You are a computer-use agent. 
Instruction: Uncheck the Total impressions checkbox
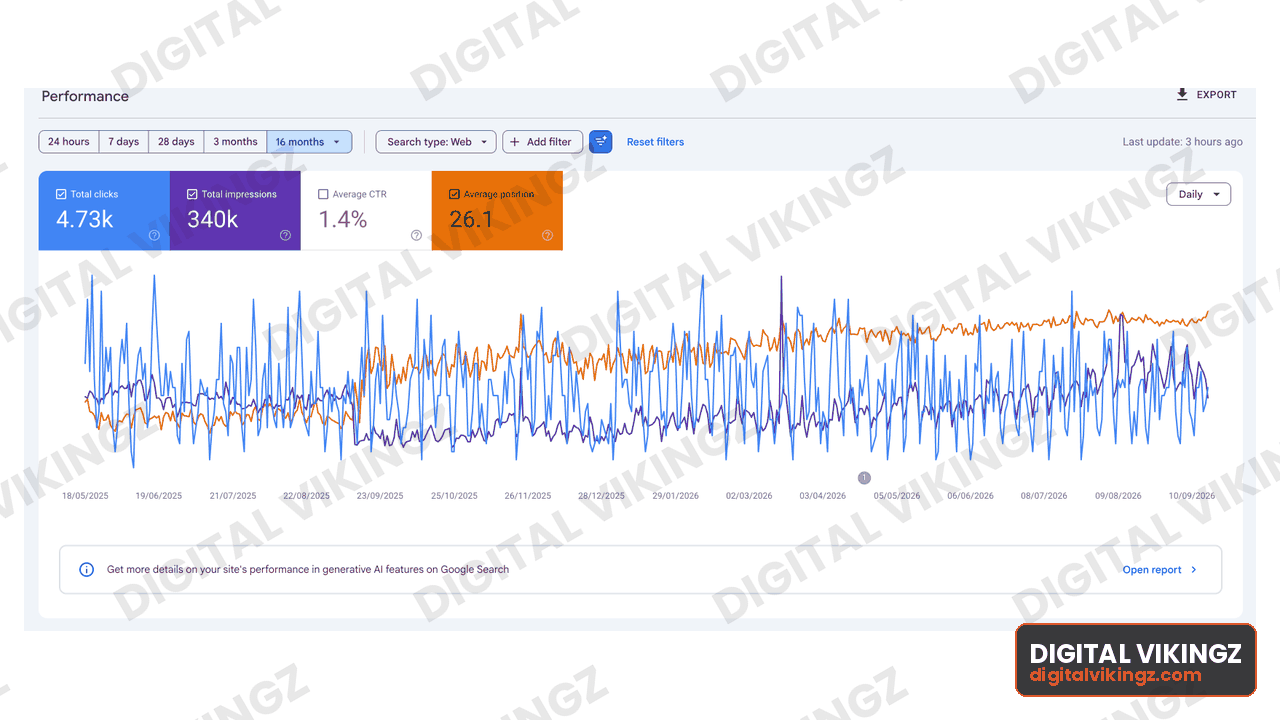tap(192, 194)
